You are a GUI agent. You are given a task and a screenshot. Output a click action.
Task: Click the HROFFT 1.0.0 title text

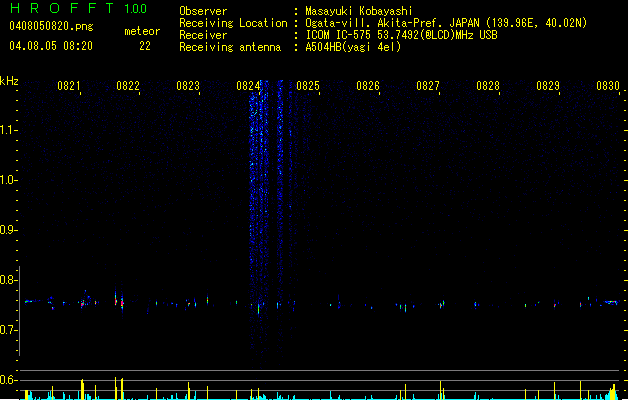(x=79, y=8)
